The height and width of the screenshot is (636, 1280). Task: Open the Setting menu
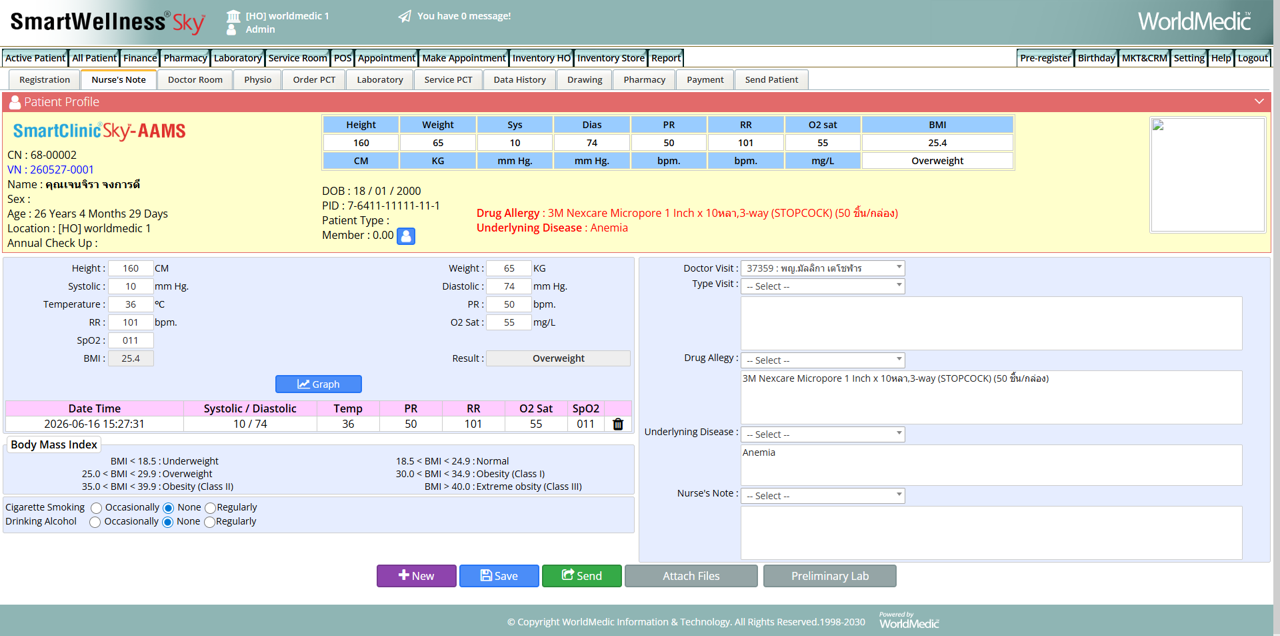[1189, 58]
